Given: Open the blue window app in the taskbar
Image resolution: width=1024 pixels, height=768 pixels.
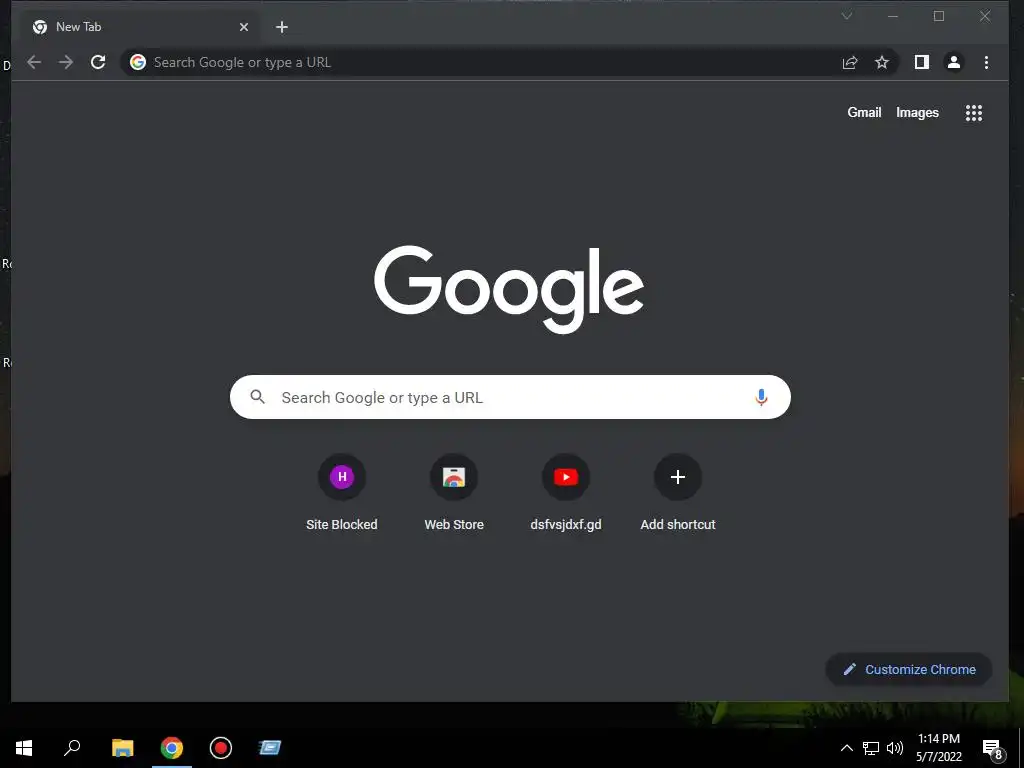Looking at the screenshot, I should pos(270,748).
